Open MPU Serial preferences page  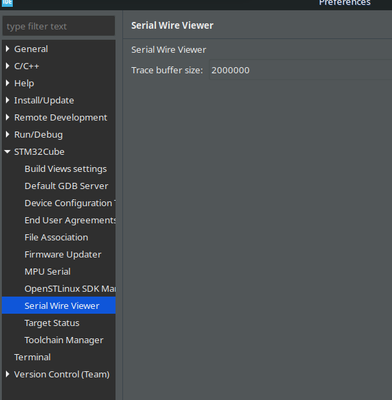pyautogui.click(x=47, y=272)
